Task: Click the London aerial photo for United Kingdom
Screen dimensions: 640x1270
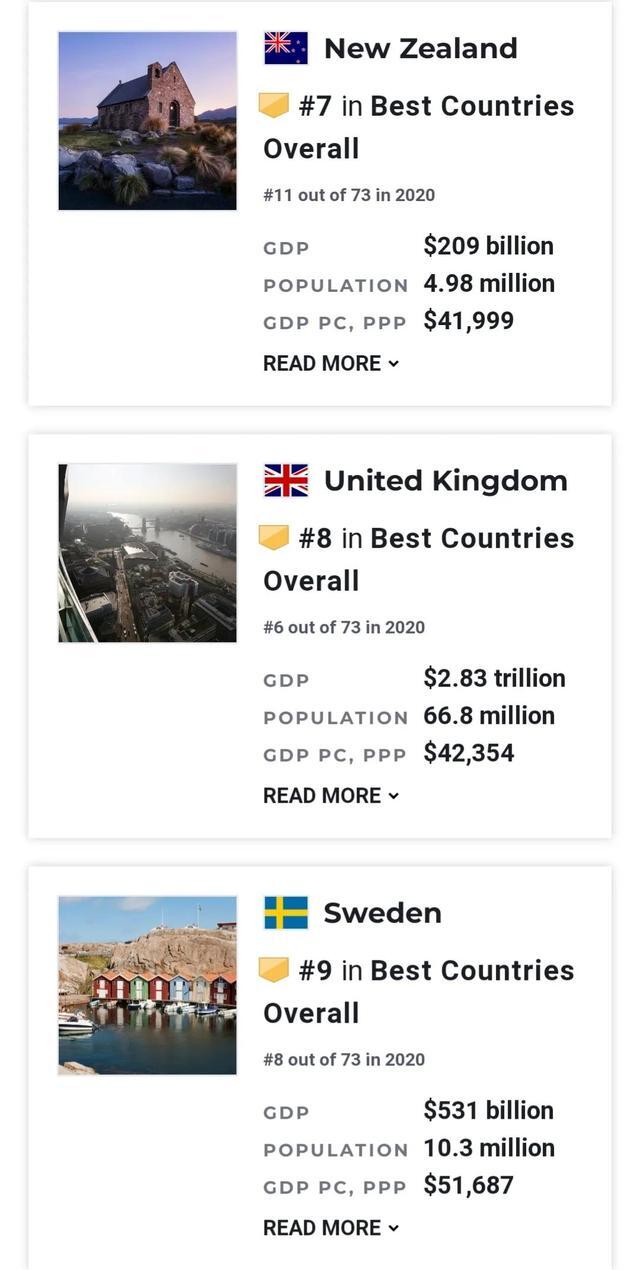Action: 147,553
